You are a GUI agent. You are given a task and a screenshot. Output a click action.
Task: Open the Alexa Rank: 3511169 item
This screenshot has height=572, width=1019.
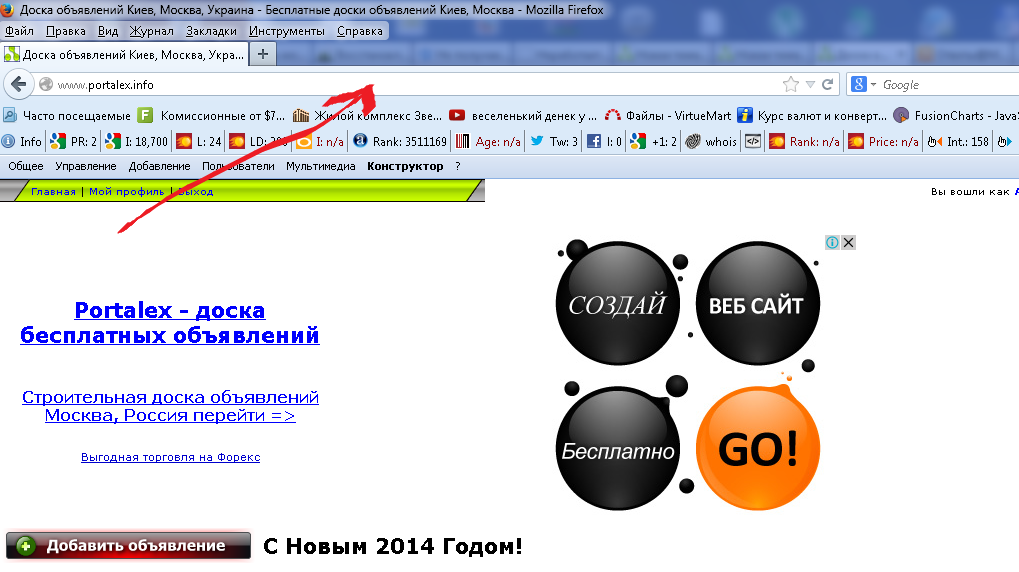pyautogui.click(x=400, y=141)
